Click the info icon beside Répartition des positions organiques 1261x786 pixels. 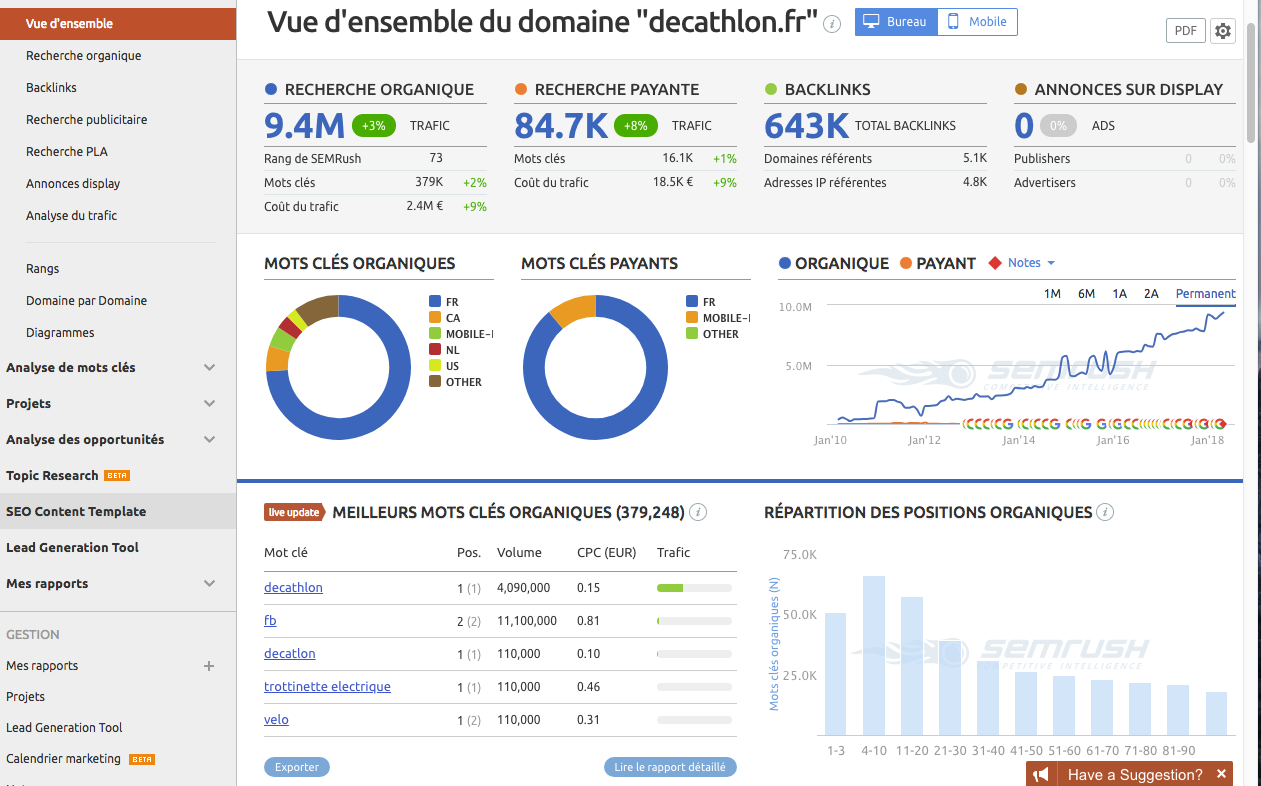[x=1105, y=512]
